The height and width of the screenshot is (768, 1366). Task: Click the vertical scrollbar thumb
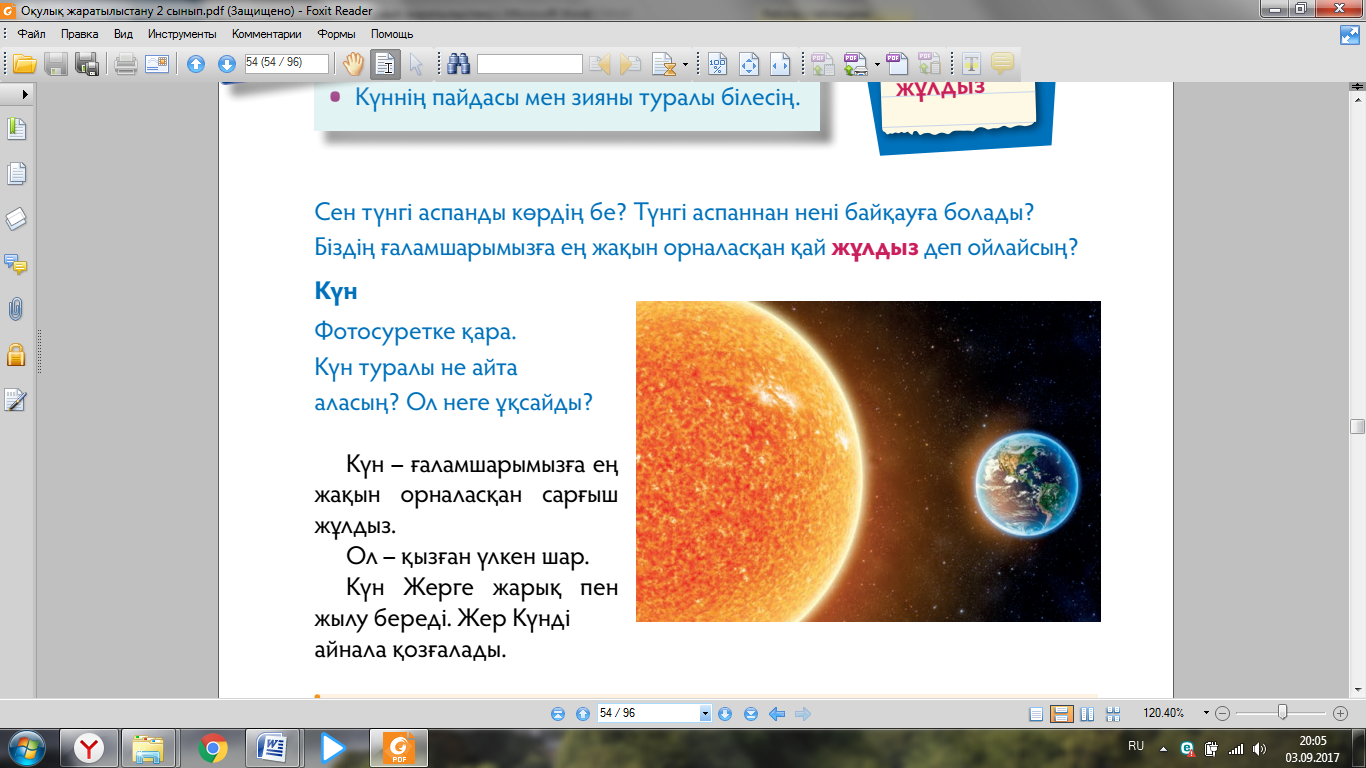(x=1357, y=426)
